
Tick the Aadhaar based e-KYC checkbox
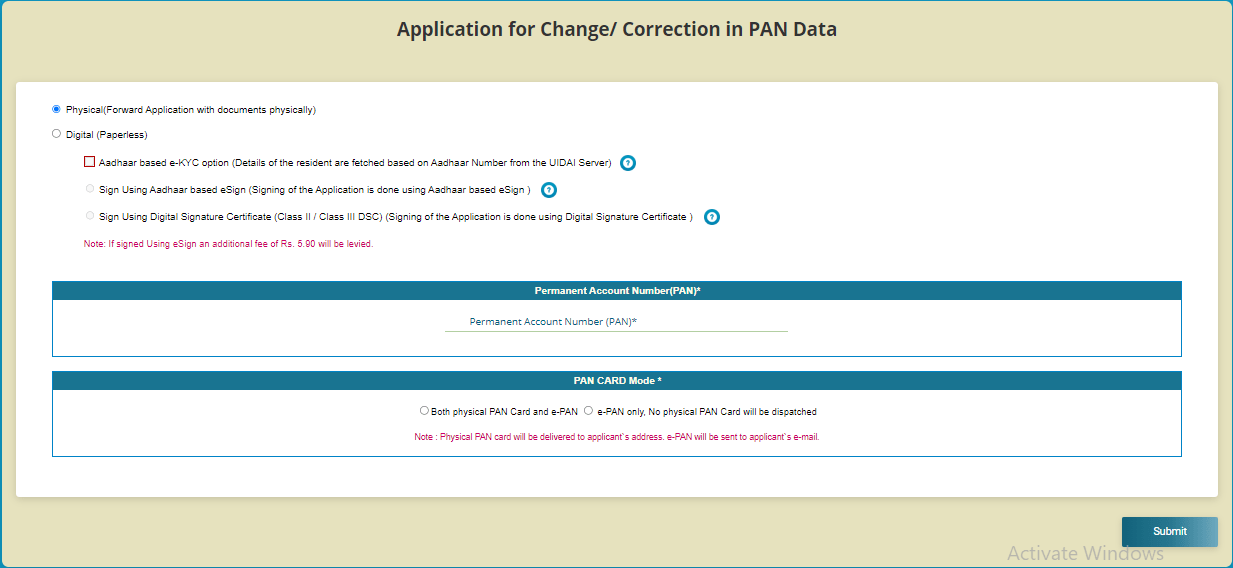[90, 162]
